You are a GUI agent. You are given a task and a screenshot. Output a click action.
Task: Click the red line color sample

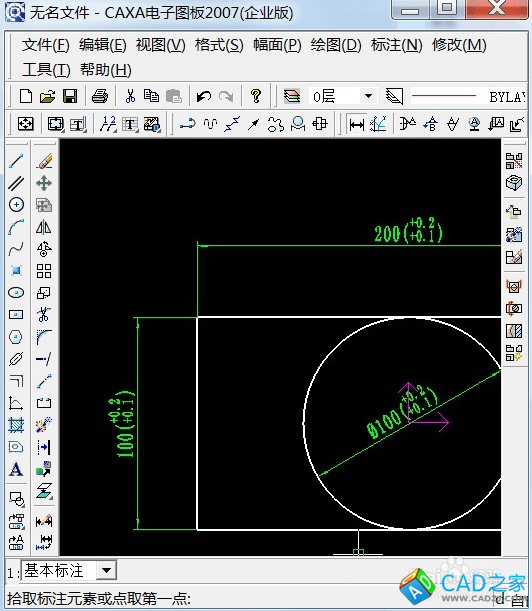444,96
